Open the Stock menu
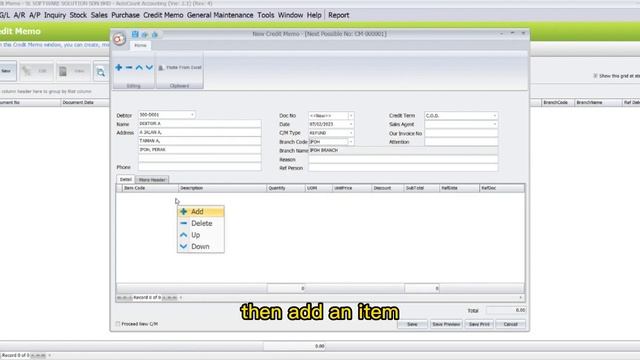640x360 pixels. tap(78, 15)
